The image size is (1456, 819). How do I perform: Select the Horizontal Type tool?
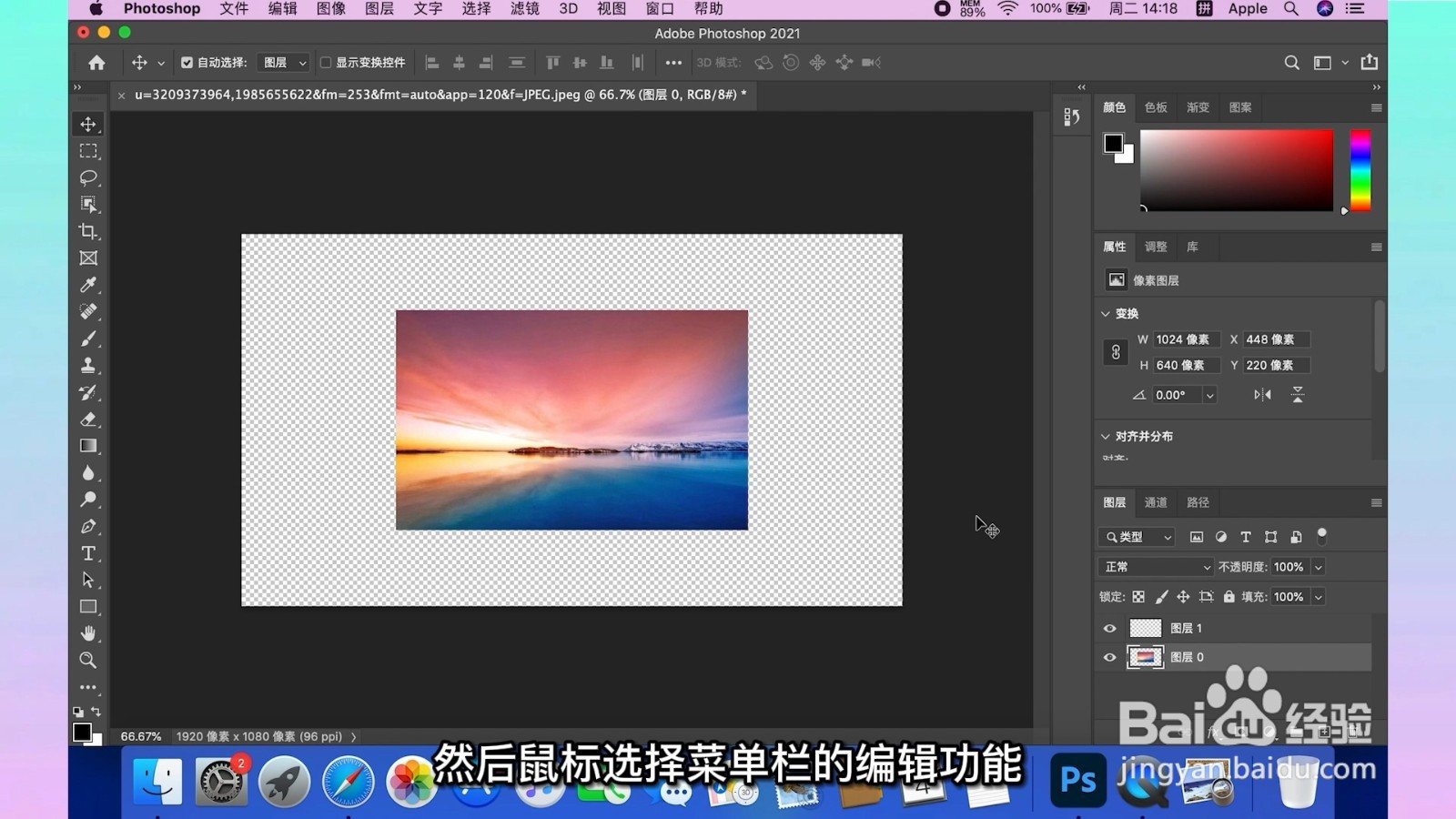[x=88, y=553]
